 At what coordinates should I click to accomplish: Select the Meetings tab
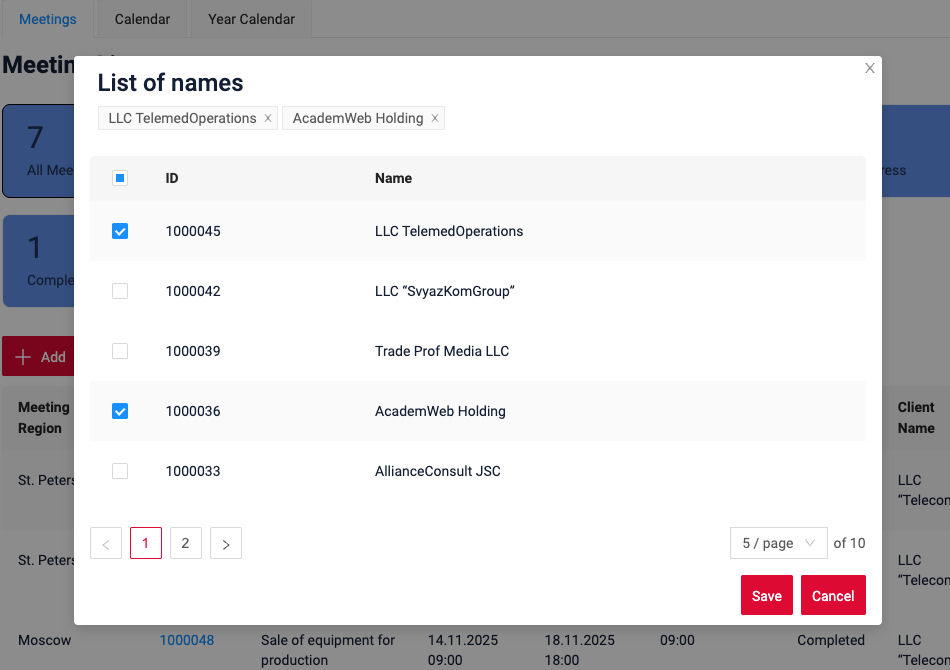pos(48,19)
